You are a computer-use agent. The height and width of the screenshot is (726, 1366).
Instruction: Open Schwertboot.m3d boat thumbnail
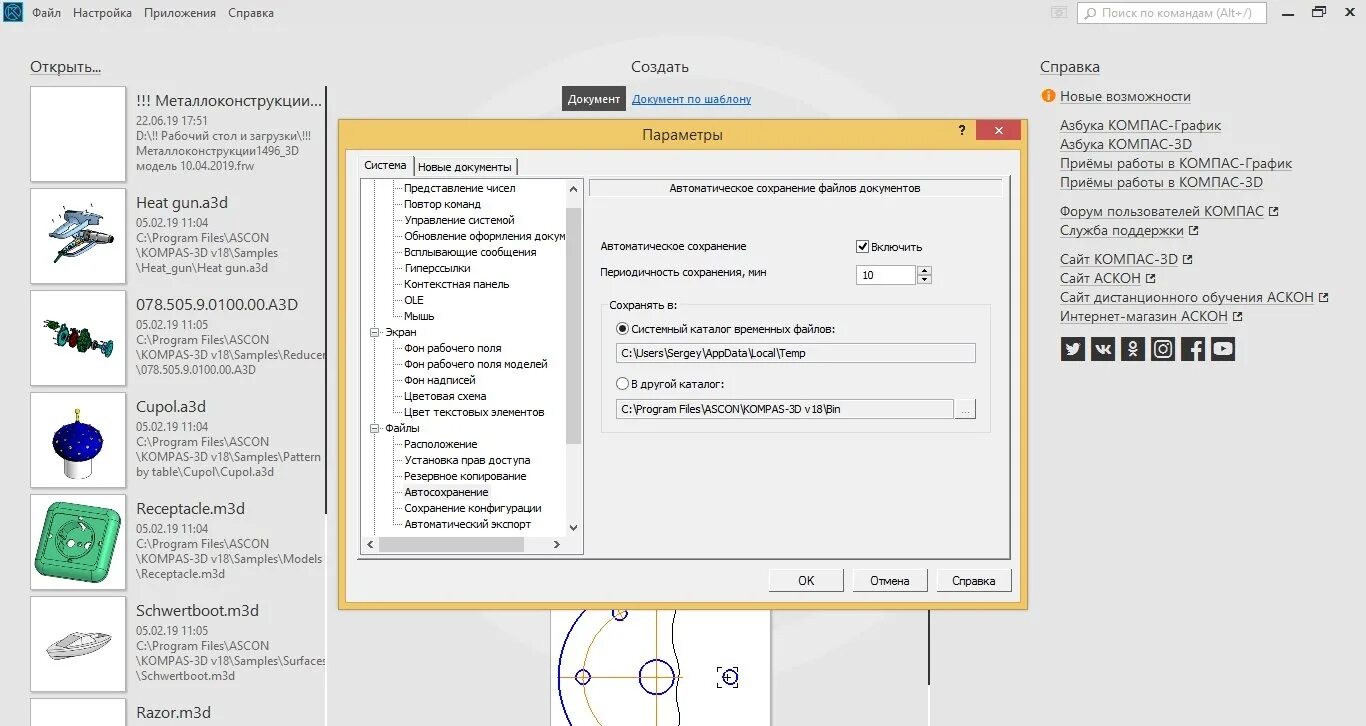(78, 644)
